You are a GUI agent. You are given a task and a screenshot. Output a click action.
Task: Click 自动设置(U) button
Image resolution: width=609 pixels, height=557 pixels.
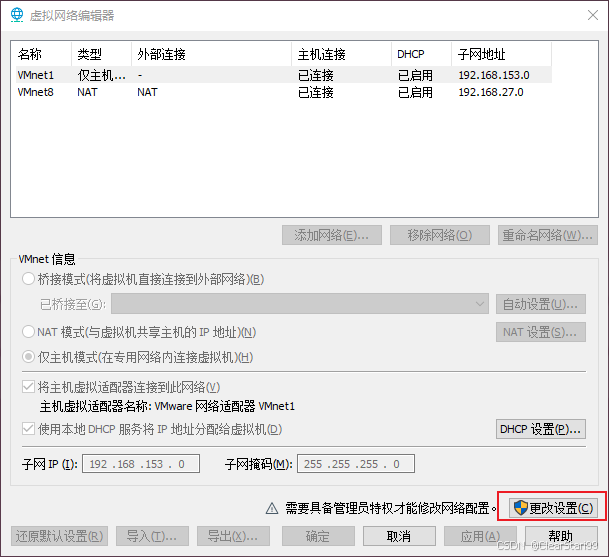tap(541, 304)
